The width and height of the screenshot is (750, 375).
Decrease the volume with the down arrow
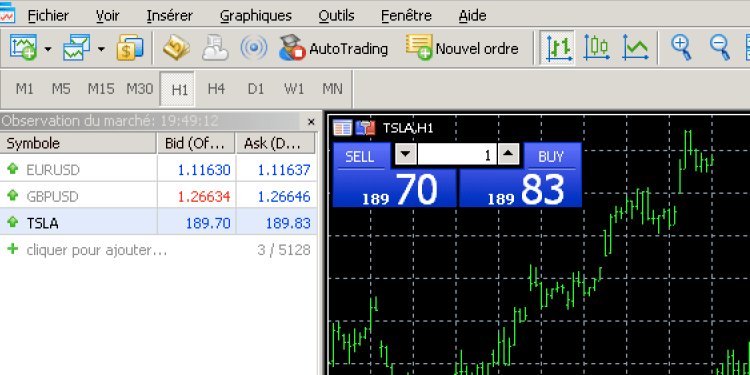(405, 155)
